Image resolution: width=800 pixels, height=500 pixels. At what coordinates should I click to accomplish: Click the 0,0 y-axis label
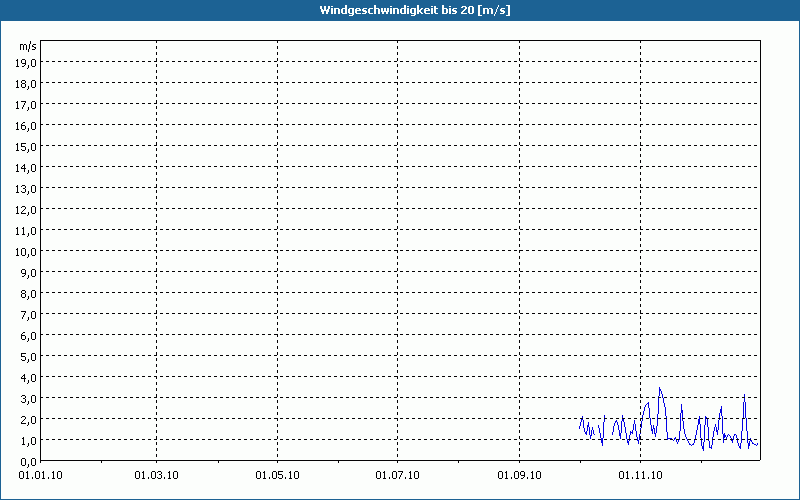28,462
